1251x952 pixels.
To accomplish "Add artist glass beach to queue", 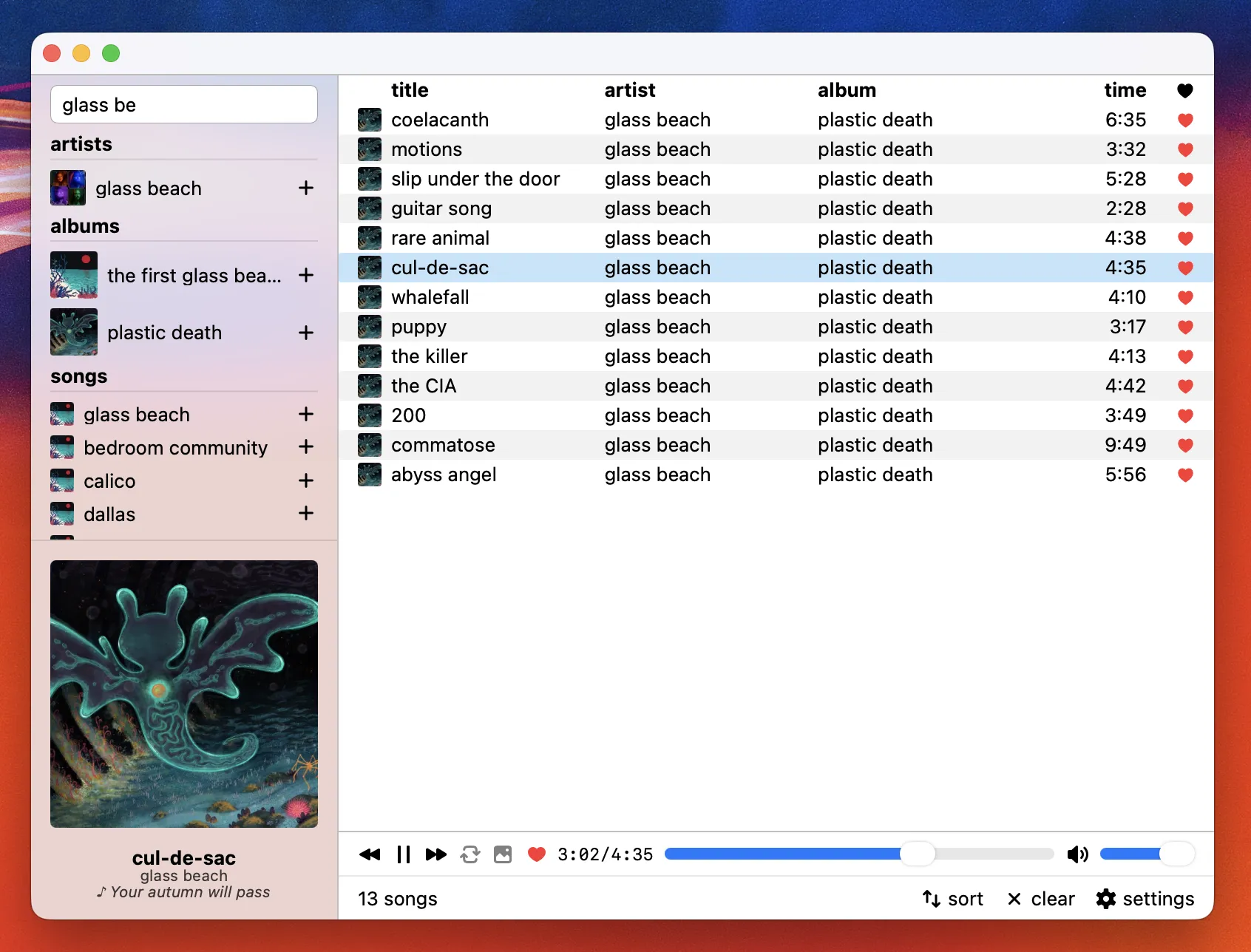I will point(306,188).
